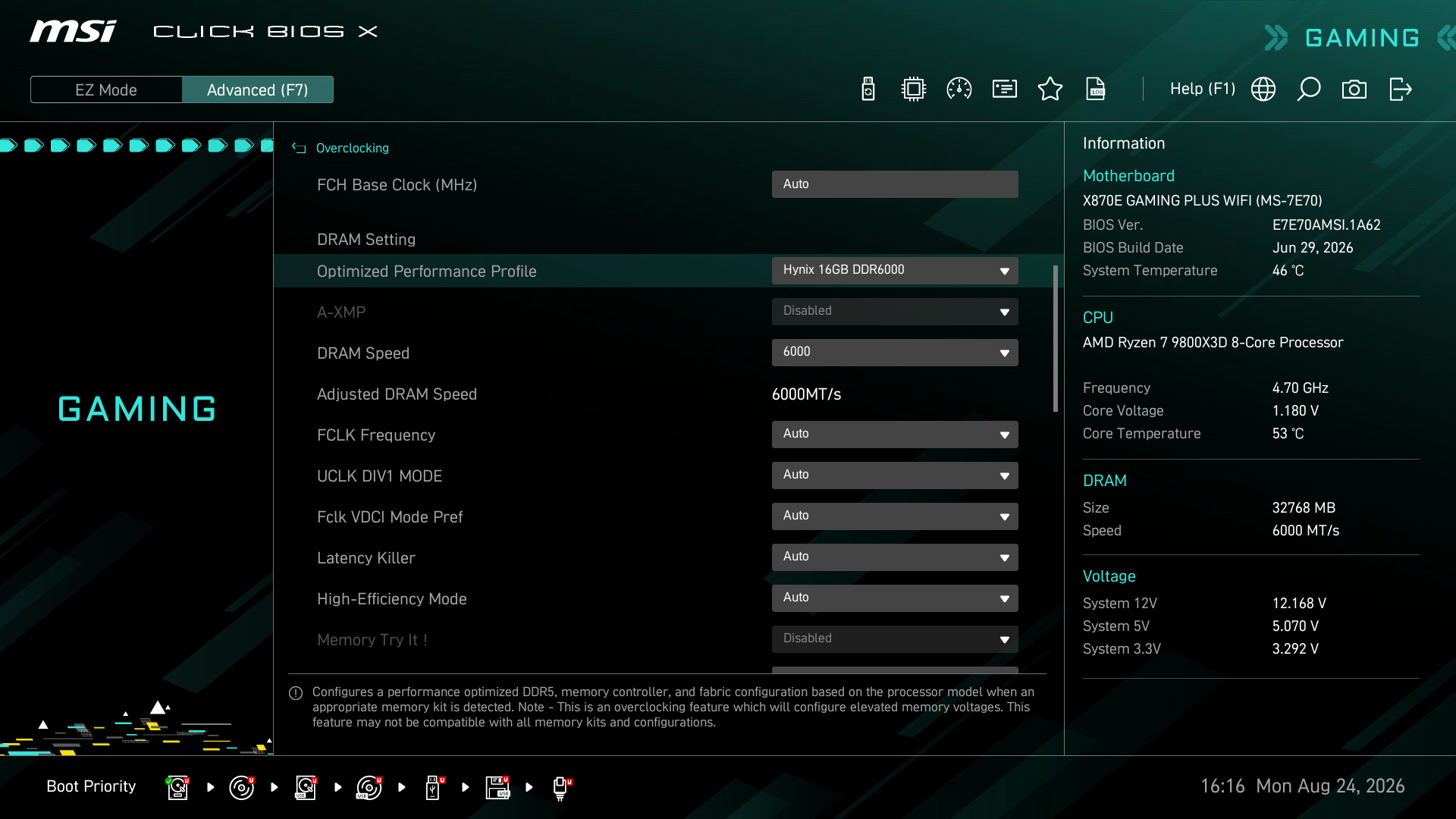Click the BIOS version E7E70AMSI.1A62
This screenshot has height=819, width=1456.
[1326, 225]
